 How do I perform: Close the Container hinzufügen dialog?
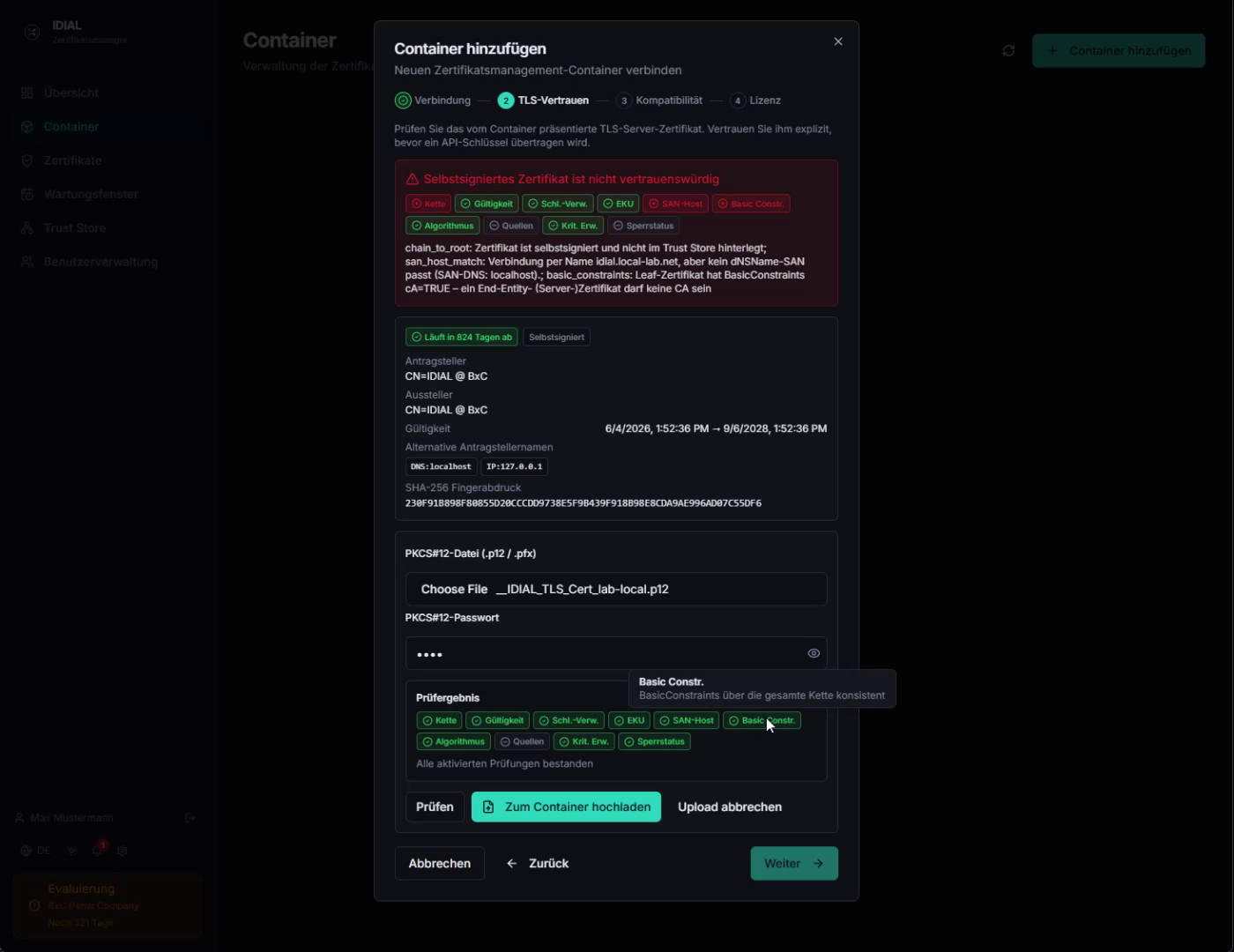(838, 41)
